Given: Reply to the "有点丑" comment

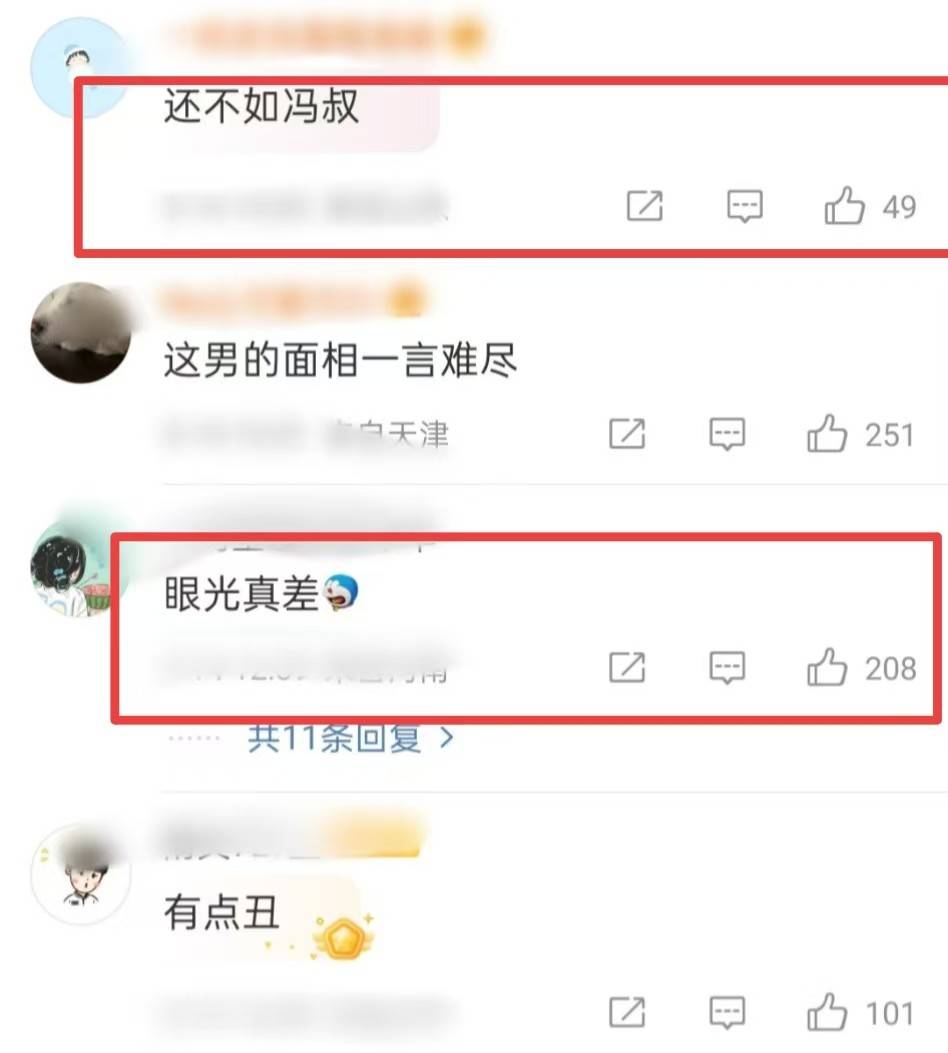Looking at the screenshot, I should (x=727, y=1012).
